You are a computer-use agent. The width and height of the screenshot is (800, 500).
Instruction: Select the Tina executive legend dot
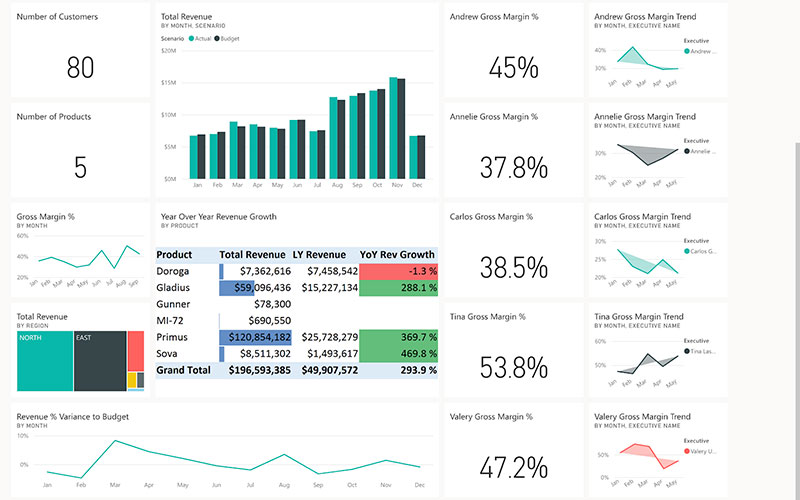pos(687,351)
